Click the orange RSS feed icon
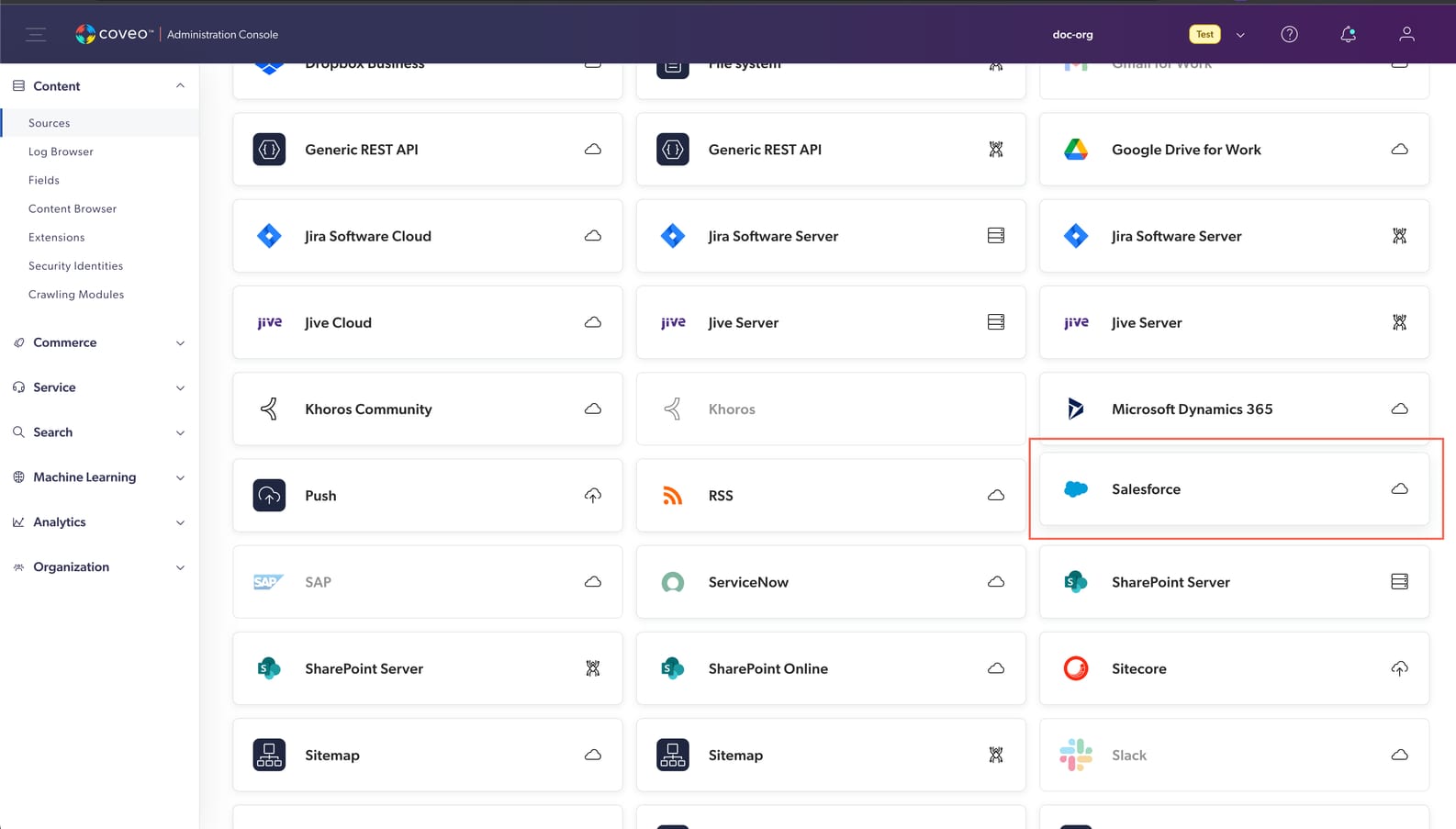This screenshot has width=1456, height=829. tap(673, 496)
